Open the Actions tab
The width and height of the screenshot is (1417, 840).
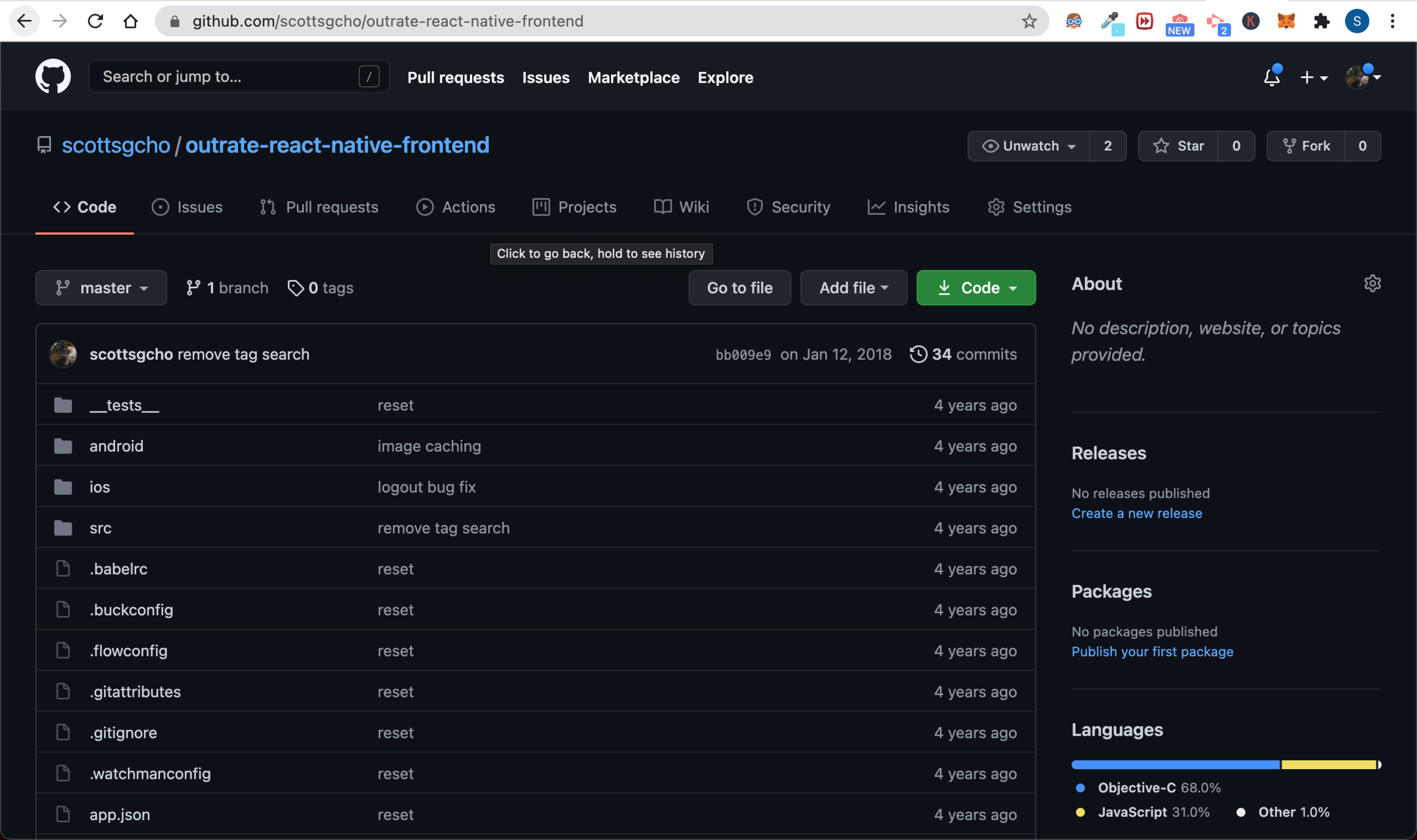click(456, 207)
